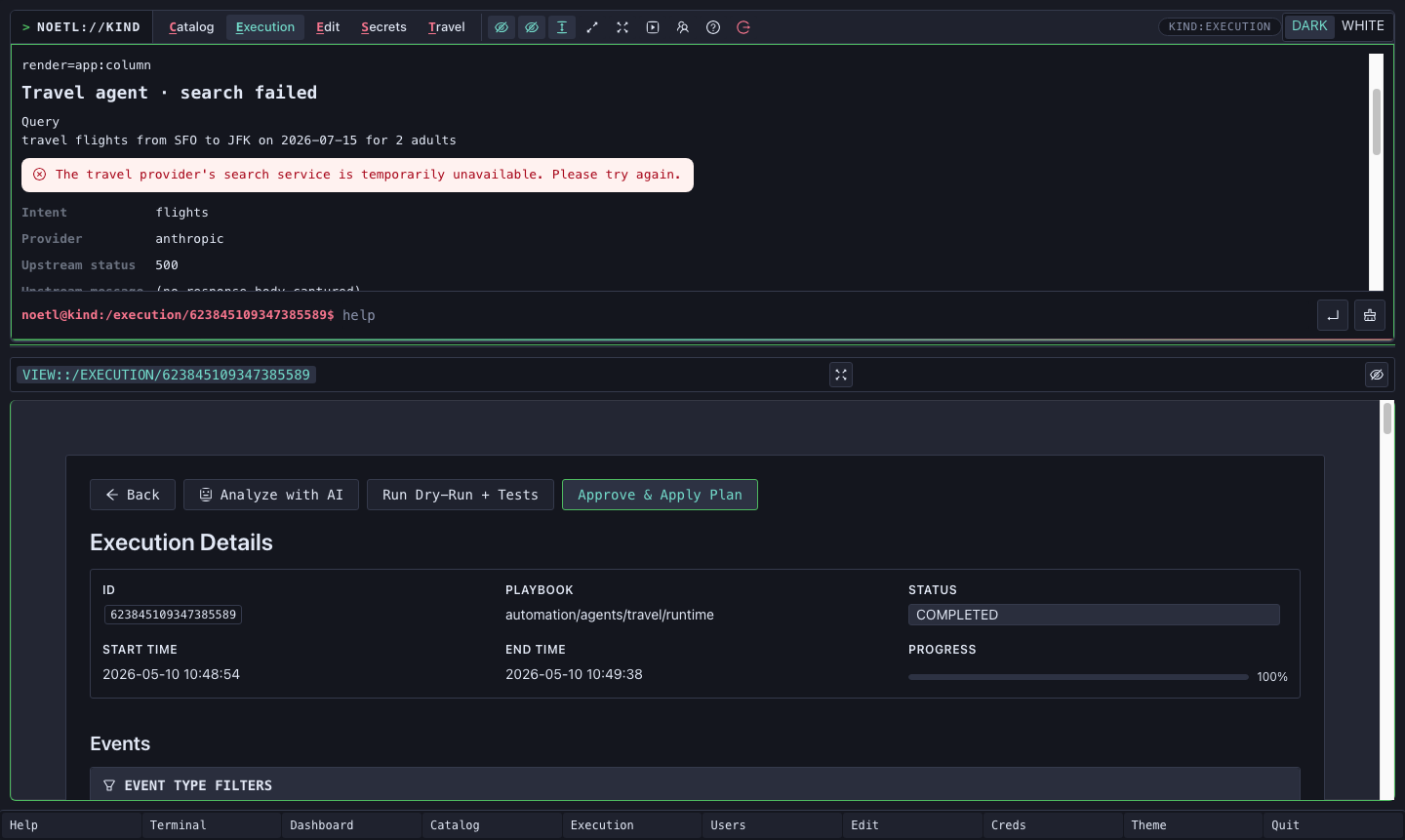Click 'Travel agent · search failed' heading

tap(170, 93)
